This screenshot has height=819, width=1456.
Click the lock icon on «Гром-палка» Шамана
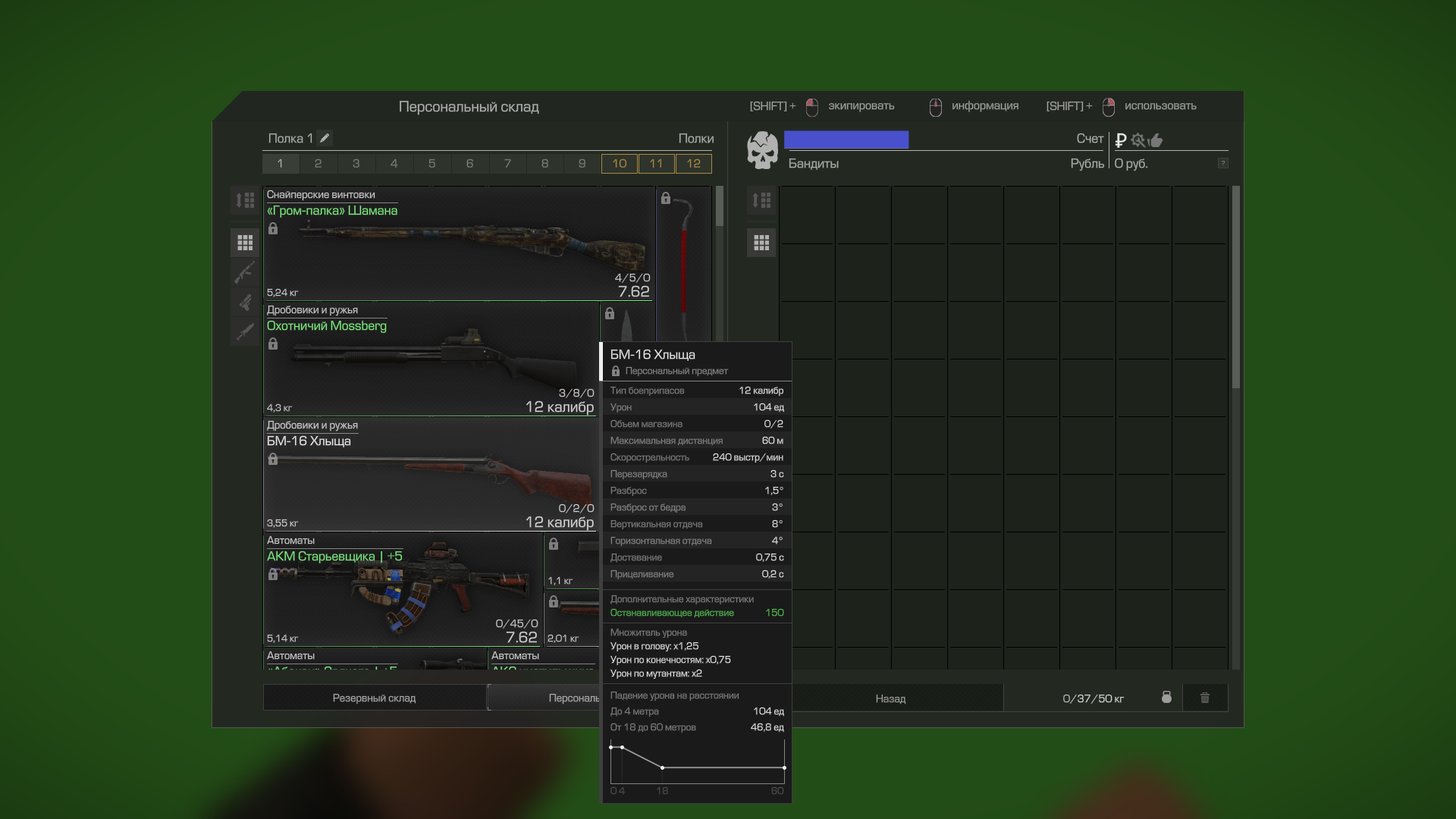[x=273, y=228]
